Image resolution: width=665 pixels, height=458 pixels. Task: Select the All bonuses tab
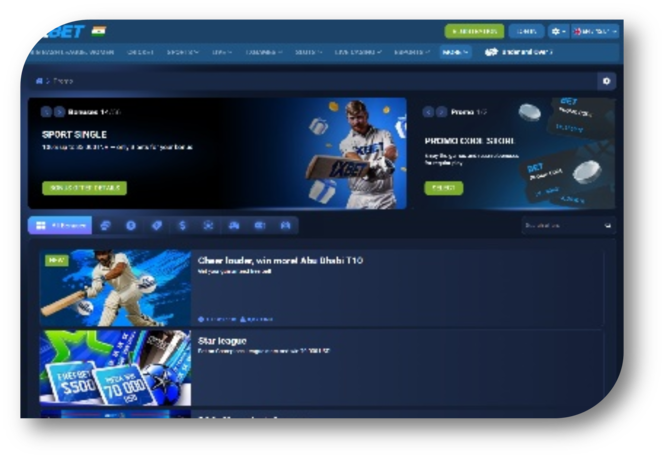click(59, 226)
